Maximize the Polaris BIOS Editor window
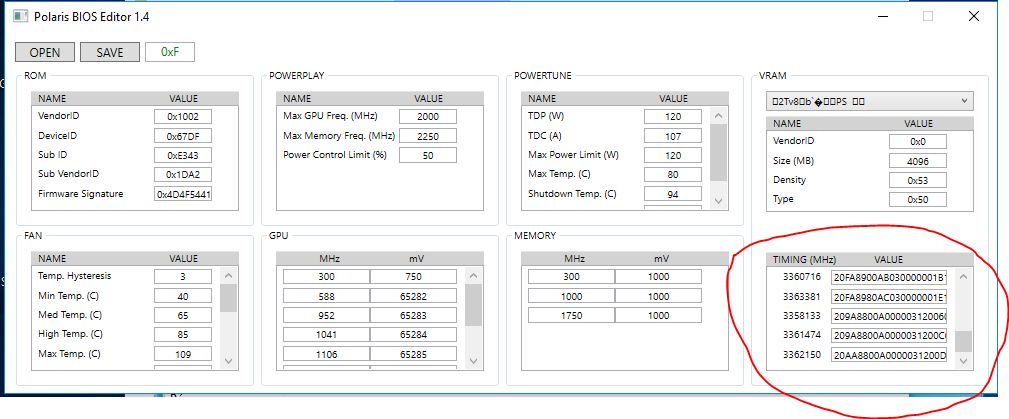1009x419 pixels. click(x=928, y=17)
